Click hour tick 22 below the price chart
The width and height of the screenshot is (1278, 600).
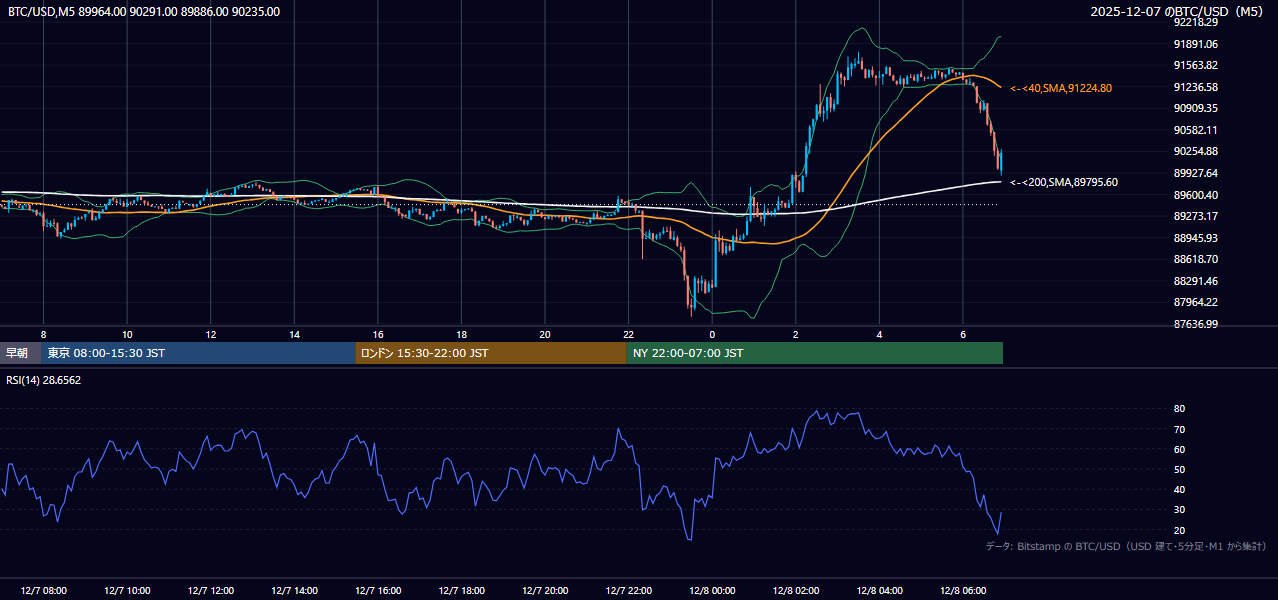click(629, 334)
